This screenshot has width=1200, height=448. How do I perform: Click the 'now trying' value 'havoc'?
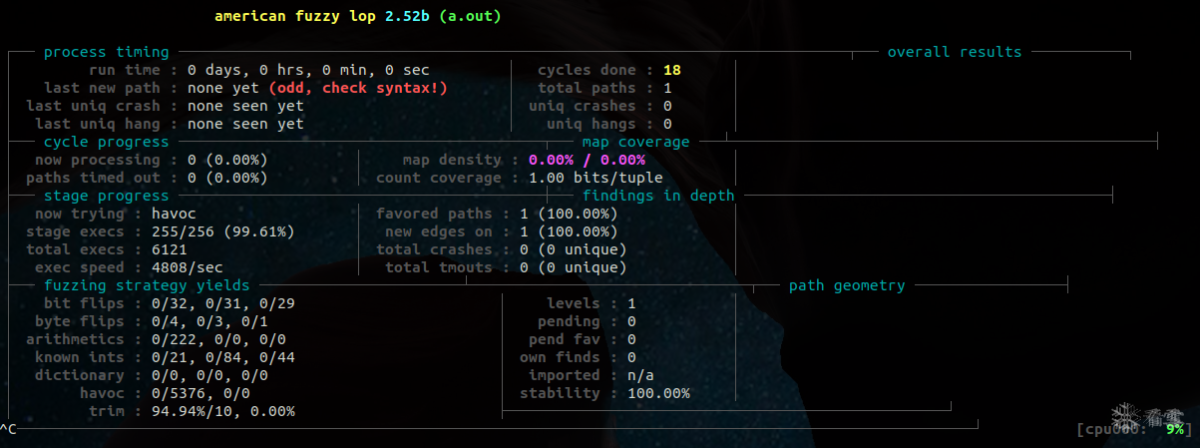[x=173, y=214]
